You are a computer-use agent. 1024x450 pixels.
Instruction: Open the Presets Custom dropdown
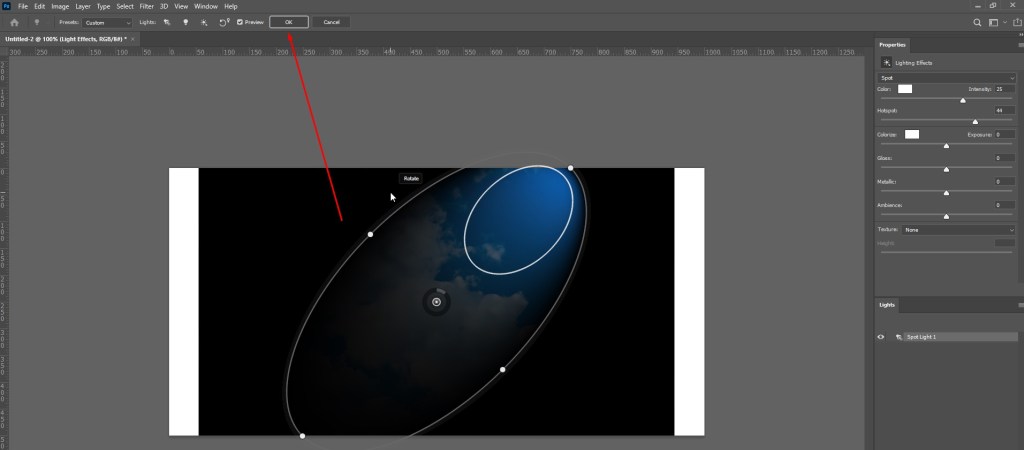[107, 22]
